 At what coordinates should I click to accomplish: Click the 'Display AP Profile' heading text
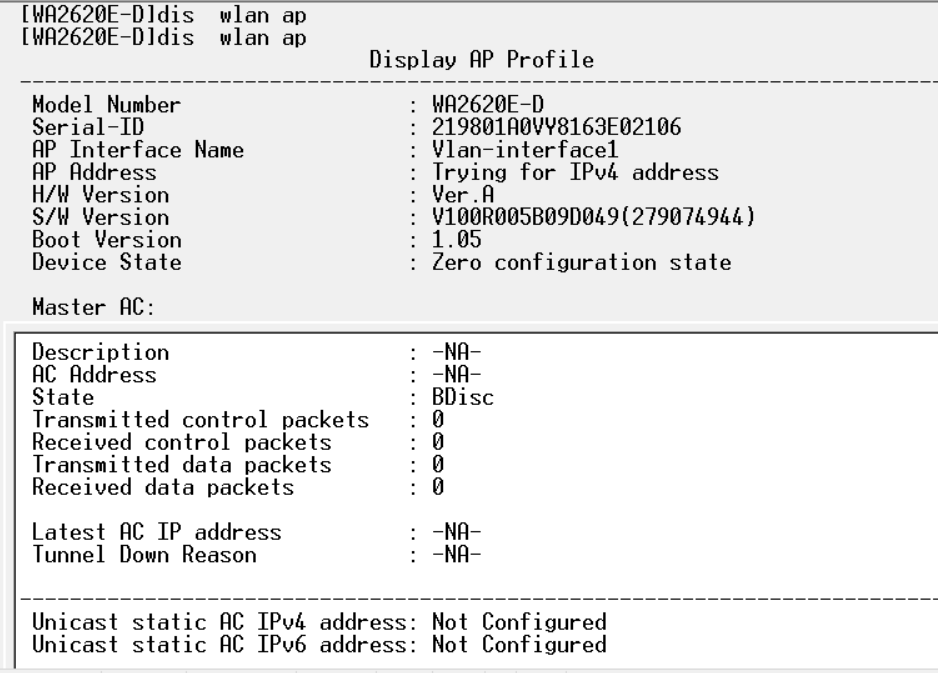481,60
